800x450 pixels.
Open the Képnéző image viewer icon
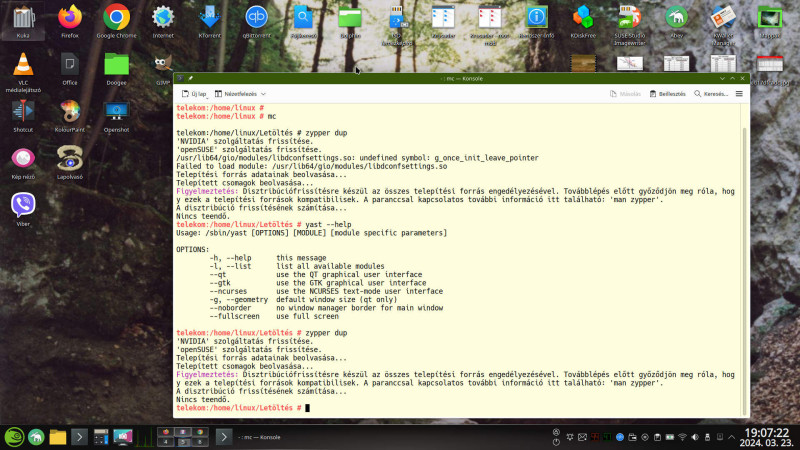click(x=23, y=163)
